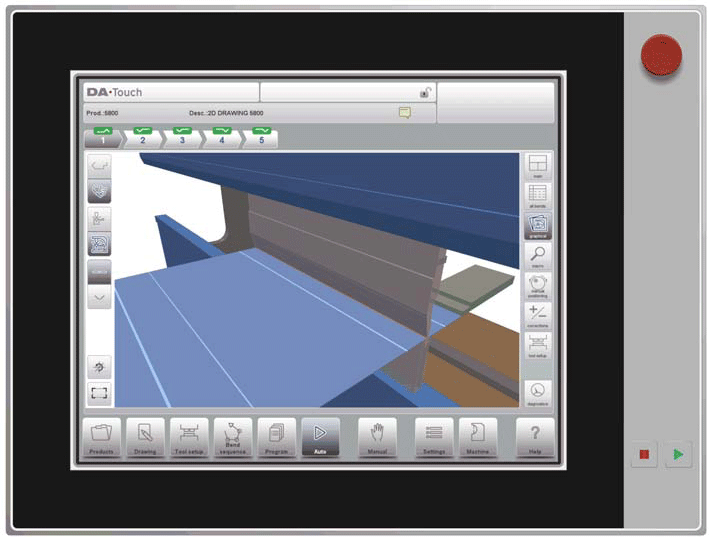Toggle Auto mode button
This screenshot has height=537, width=710.
(x=320, y=437)
